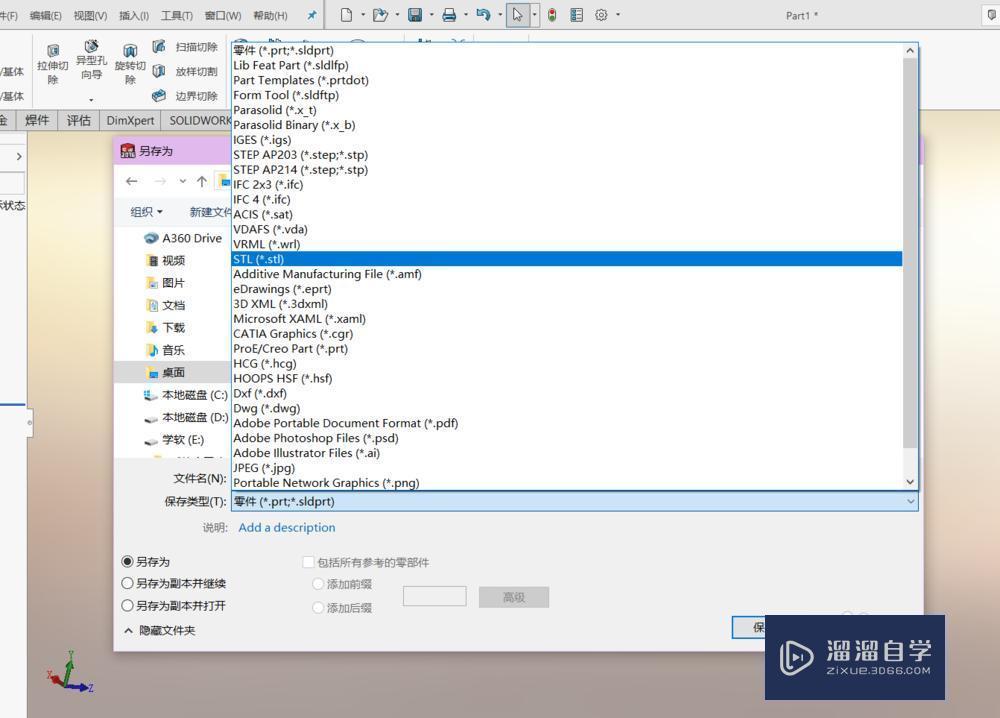1000x718 pixels.
Task: Switch to the DimXpert tab
Action: [130, 120]
